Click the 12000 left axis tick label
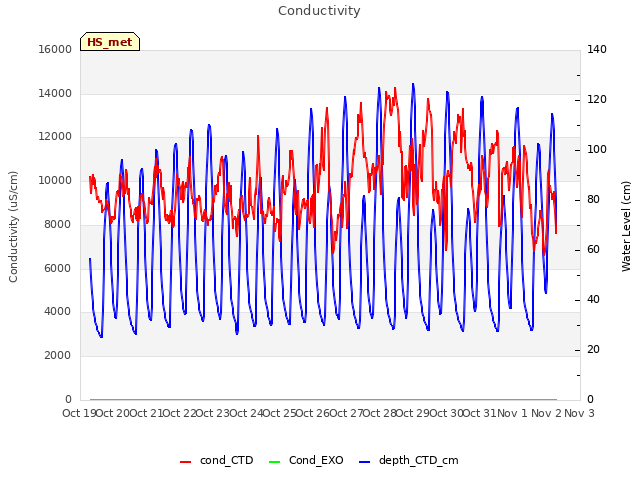Image resolution: width=640 pixels, height=480 pixels. tap(55, 137)
